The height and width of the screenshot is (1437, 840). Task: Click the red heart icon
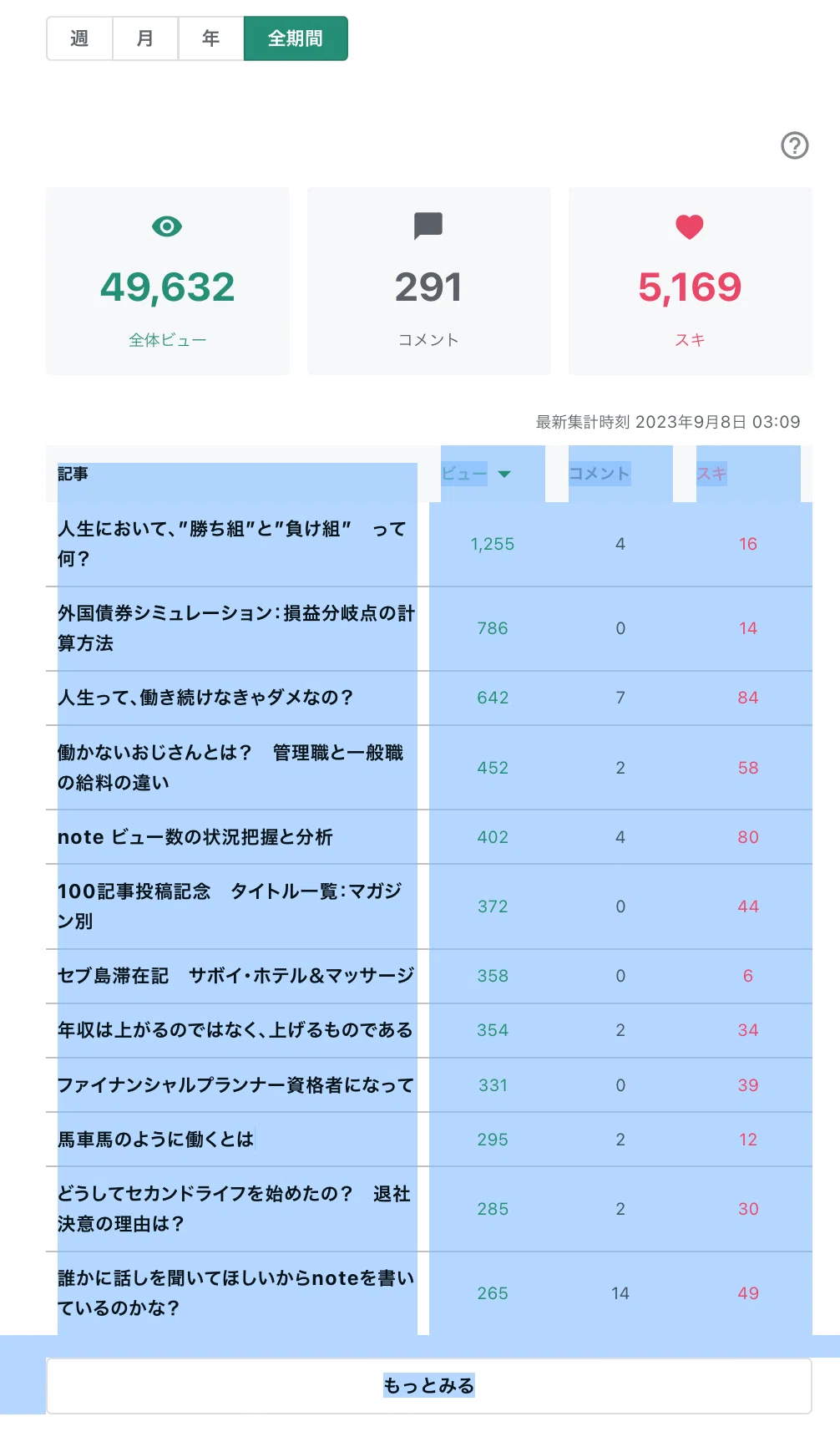[x=690, y=226]
